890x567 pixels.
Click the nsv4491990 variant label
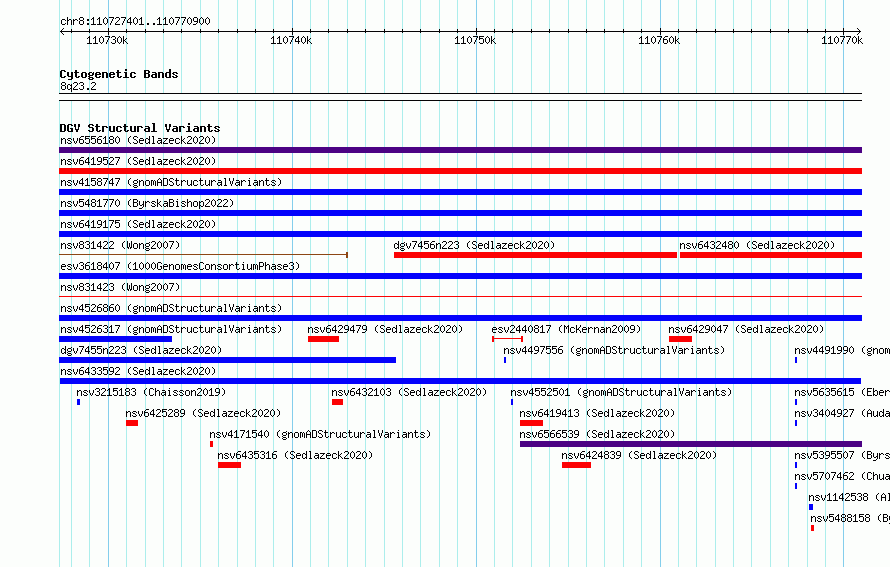click(842, 350)
